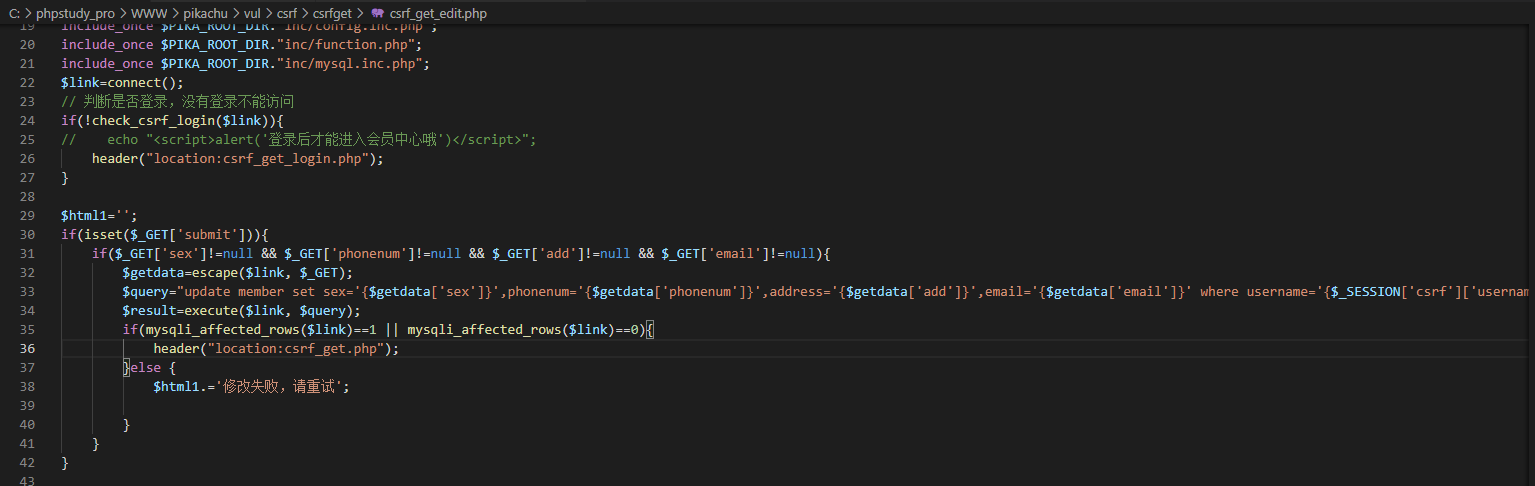Image resolution: width=1535 pixels, height=486 pixels.
Task: Click line number 24 in the gutter
Action: [x=27, y=121]
